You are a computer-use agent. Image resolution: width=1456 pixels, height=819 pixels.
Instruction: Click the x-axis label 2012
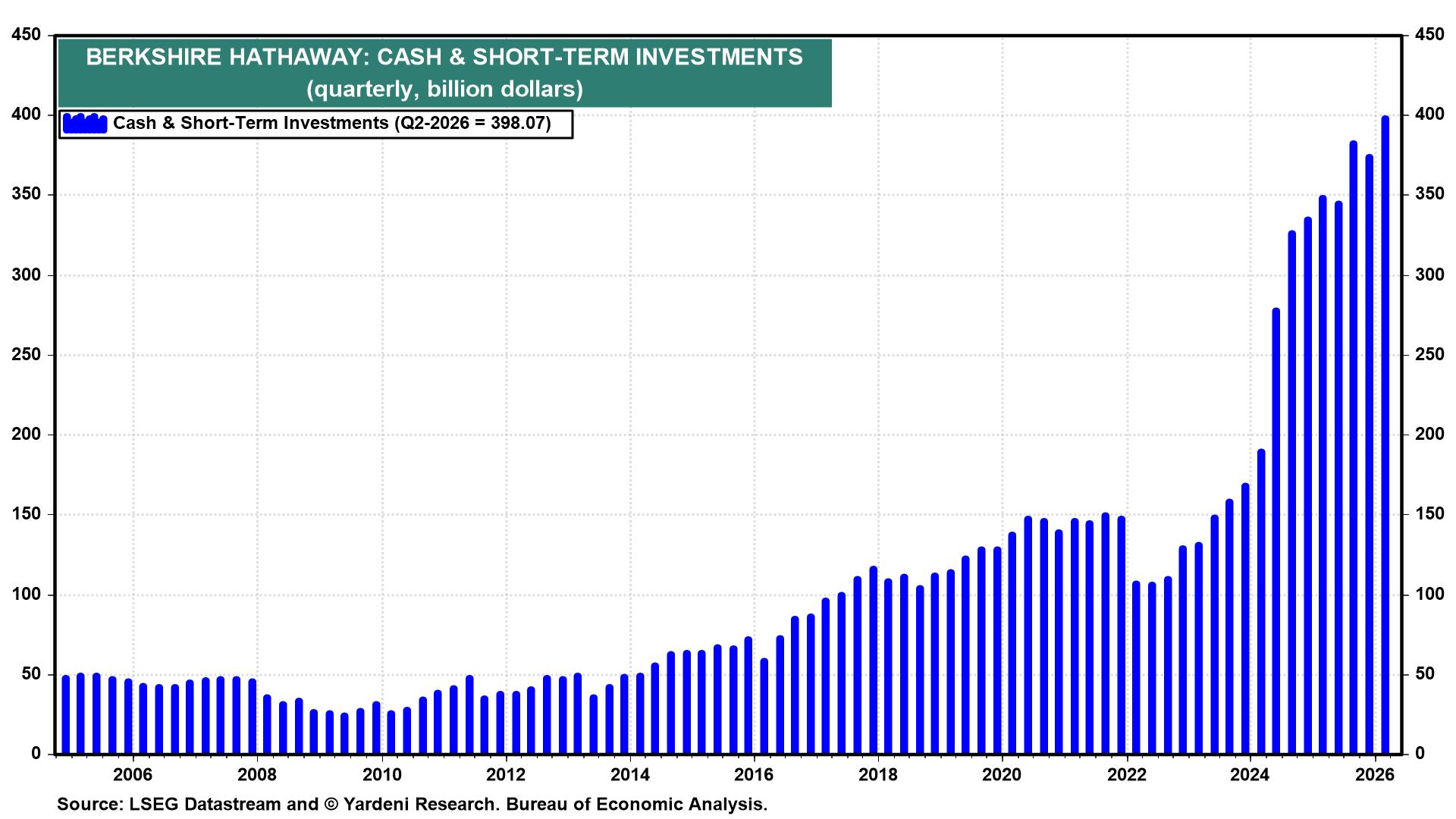506,774
